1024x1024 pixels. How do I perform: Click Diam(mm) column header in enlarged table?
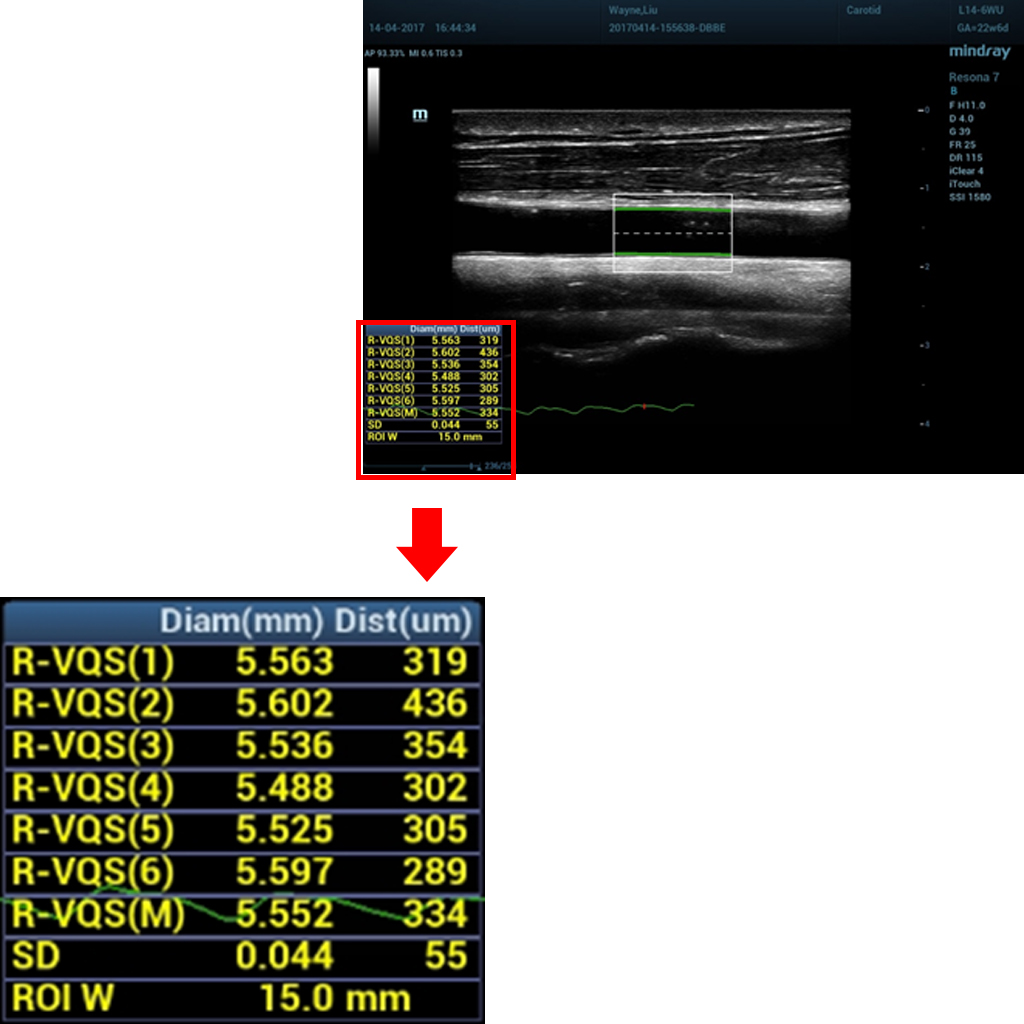coord(242,622)
